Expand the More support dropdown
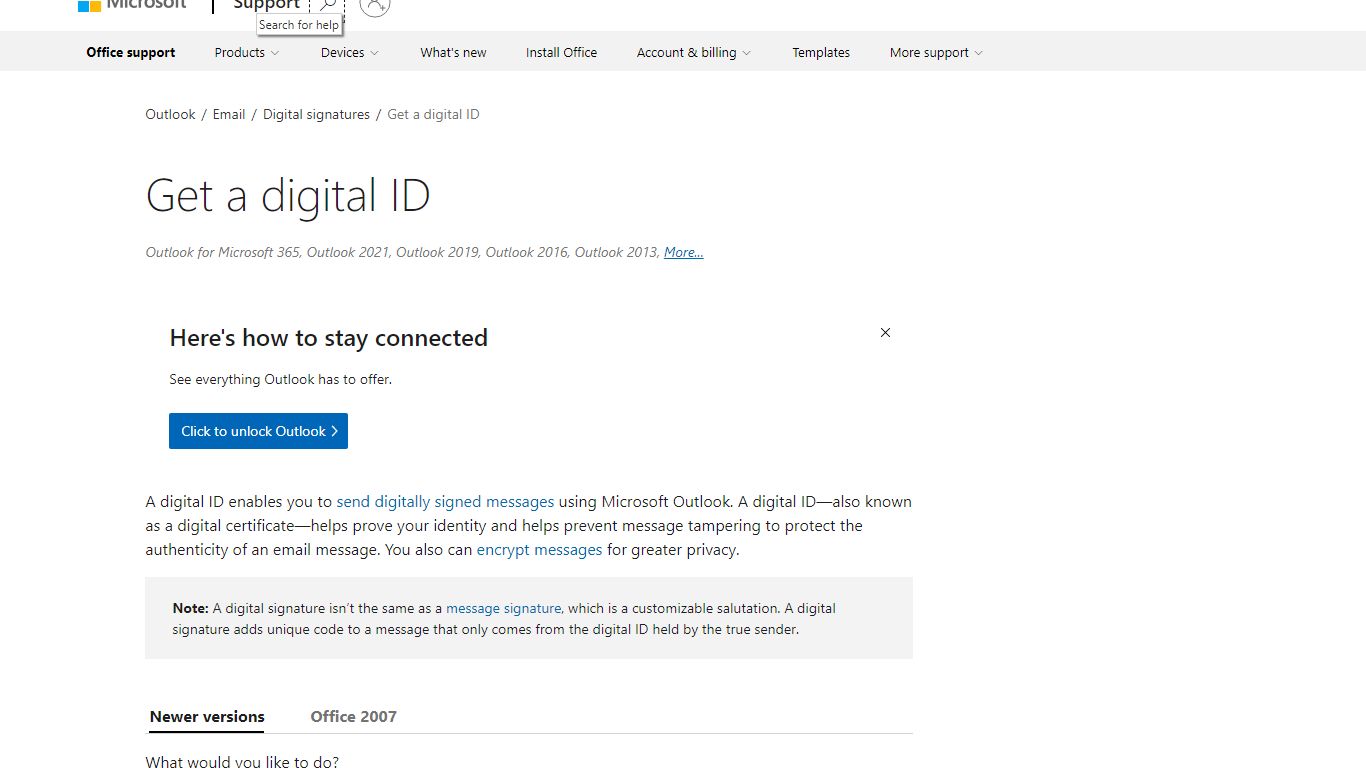Image resolution: width=1366 pixels, height=768 pixels. 936,52
